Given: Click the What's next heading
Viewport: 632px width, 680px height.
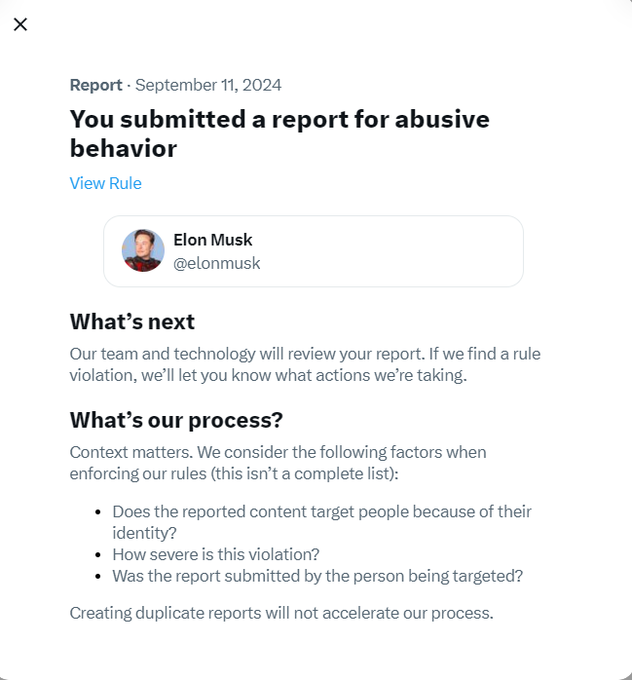Looking at the screenshot, I should tap(132, 322).
